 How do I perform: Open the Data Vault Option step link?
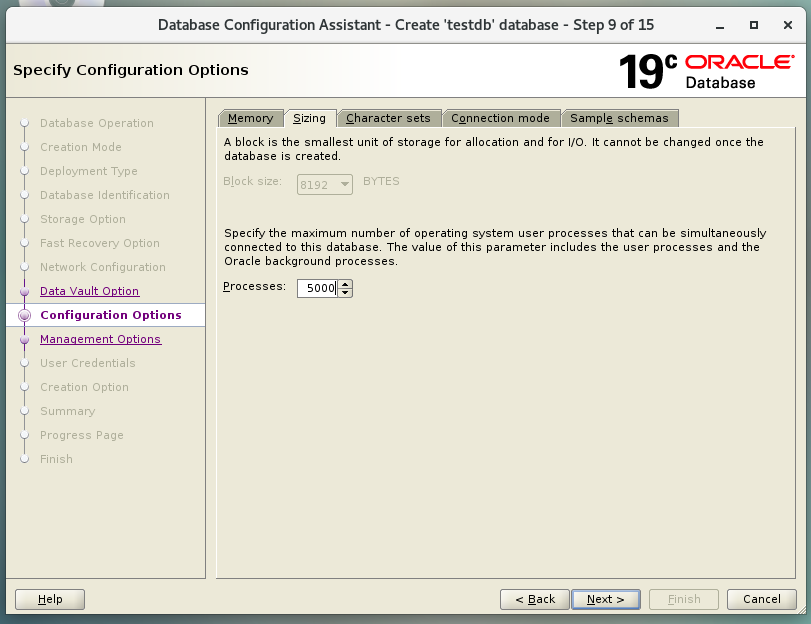(x=89, y=291)
